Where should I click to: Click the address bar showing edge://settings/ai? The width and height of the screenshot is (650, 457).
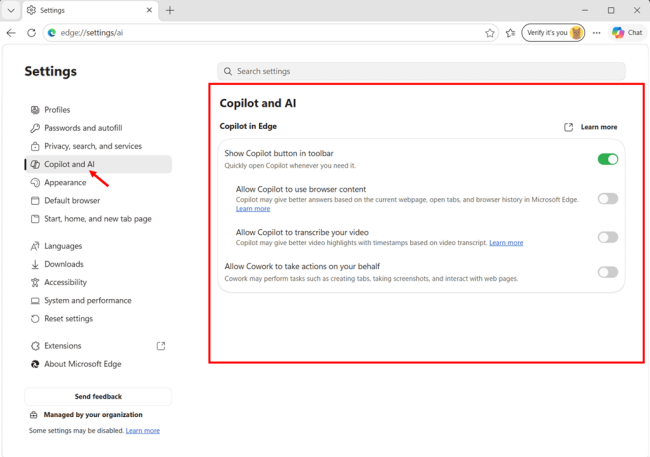pyautogui.click(x=270, y=33)
